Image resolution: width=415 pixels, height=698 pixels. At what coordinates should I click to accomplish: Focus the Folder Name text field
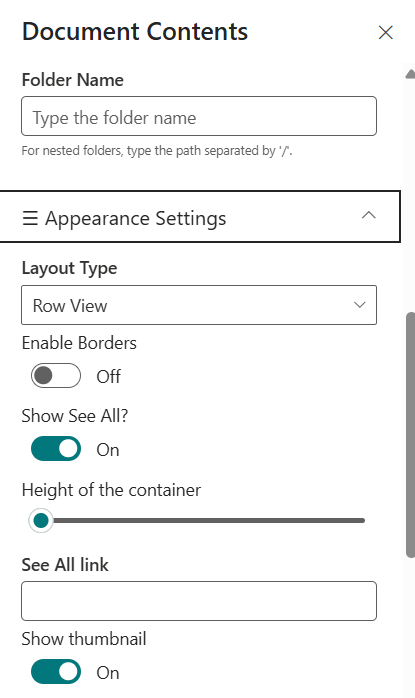(x=199, y=116)
